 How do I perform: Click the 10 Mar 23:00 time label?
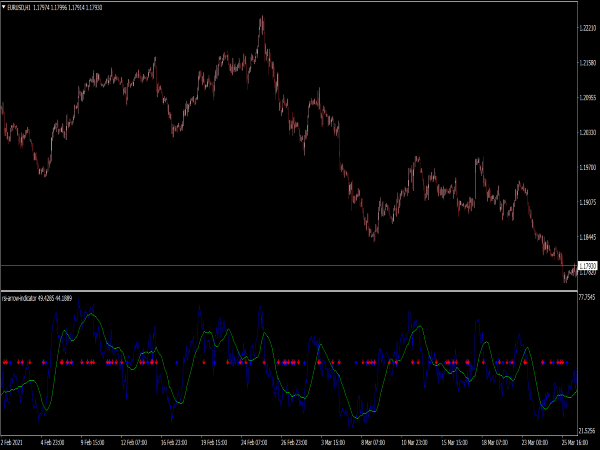415,443
